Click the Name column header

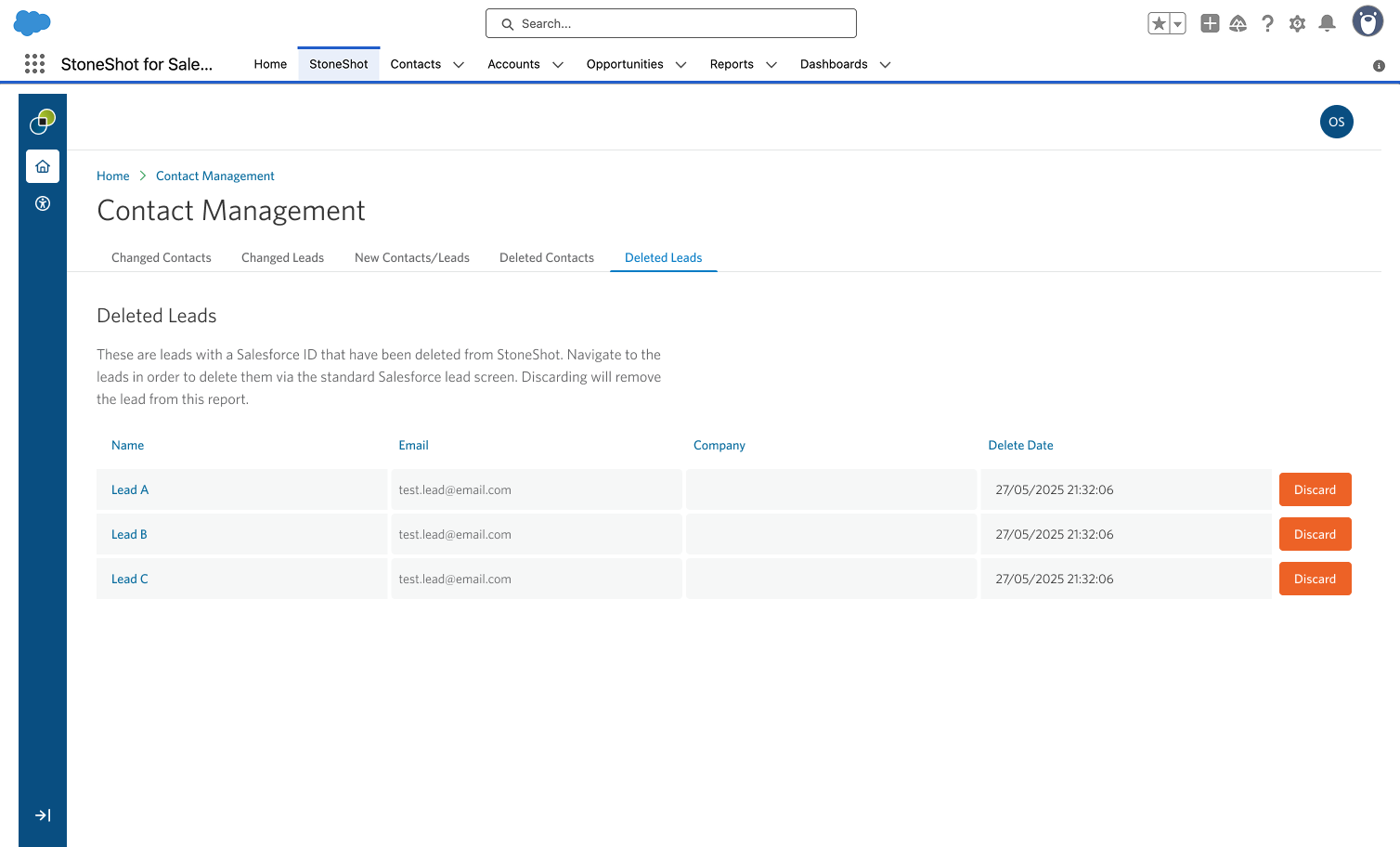point(128,445)
